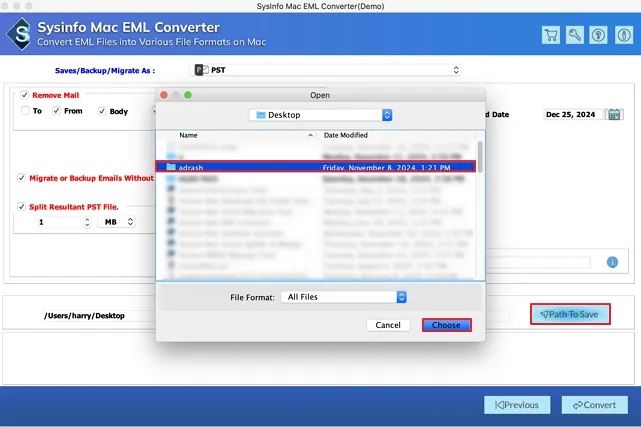Click the split size value field
This screenshot has width=641, height=427.
tap(60, 222)
